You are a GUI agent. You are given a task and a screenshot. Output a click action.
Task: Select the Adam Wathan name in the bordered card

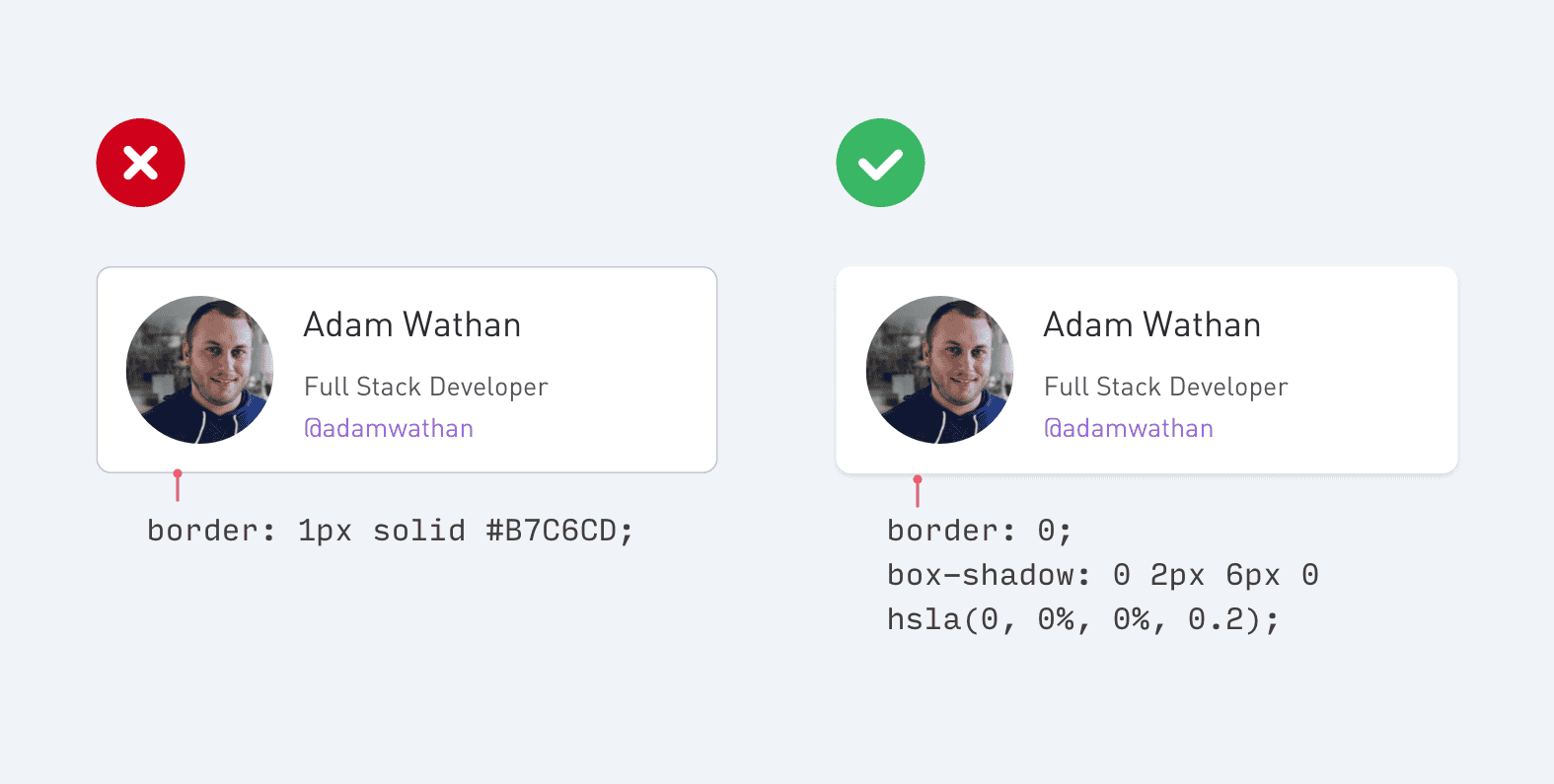tap(411, 325)
